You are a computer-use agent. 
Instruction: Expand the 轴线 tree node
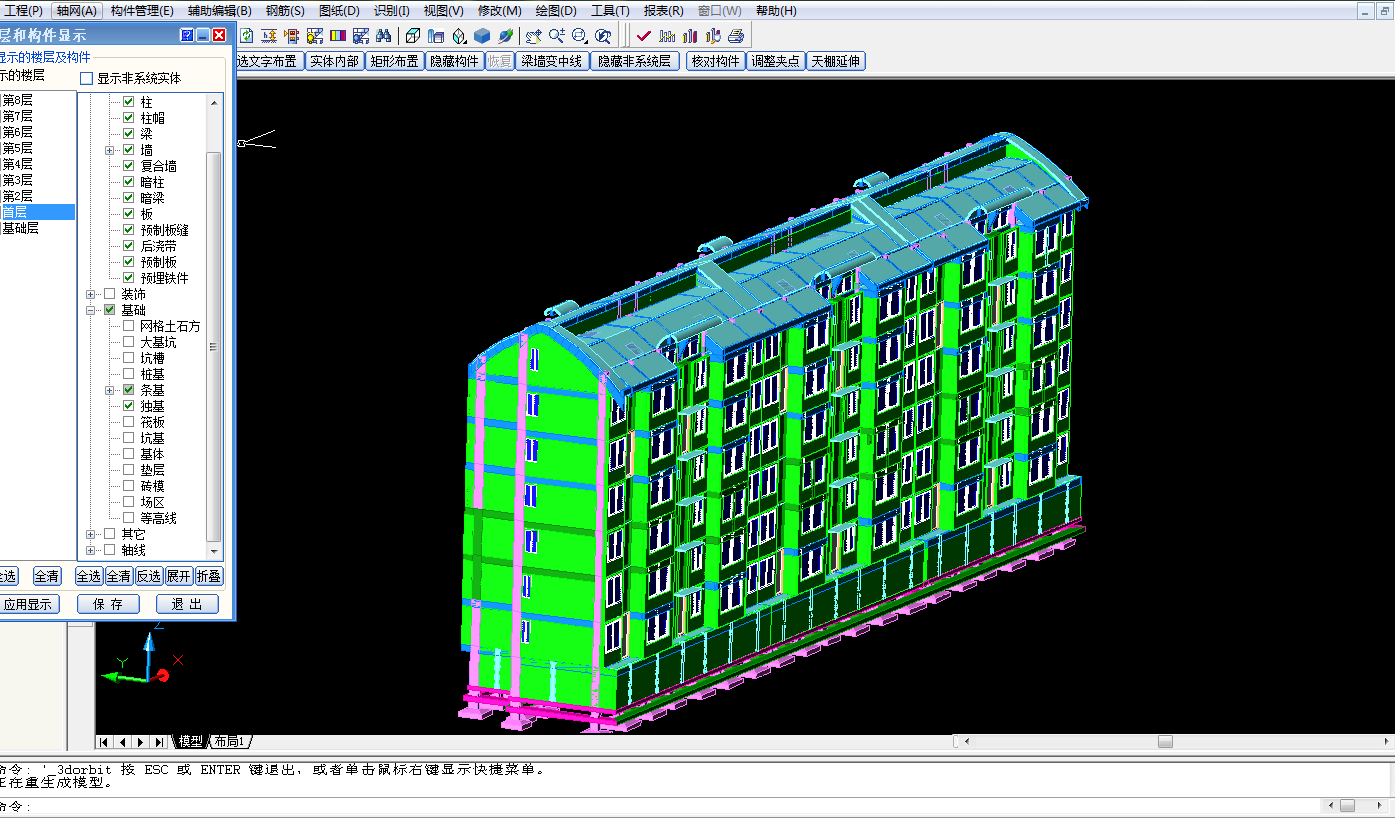pyautogui.click(x=91, y=550)
